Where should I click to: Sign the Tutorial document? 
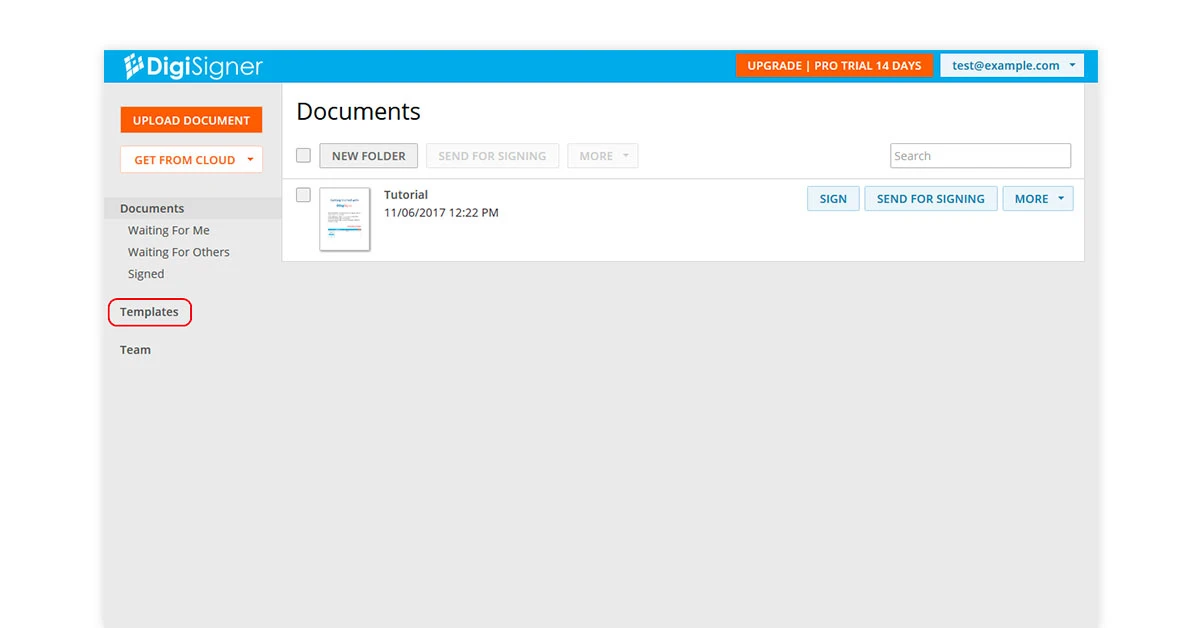point(833,198)
